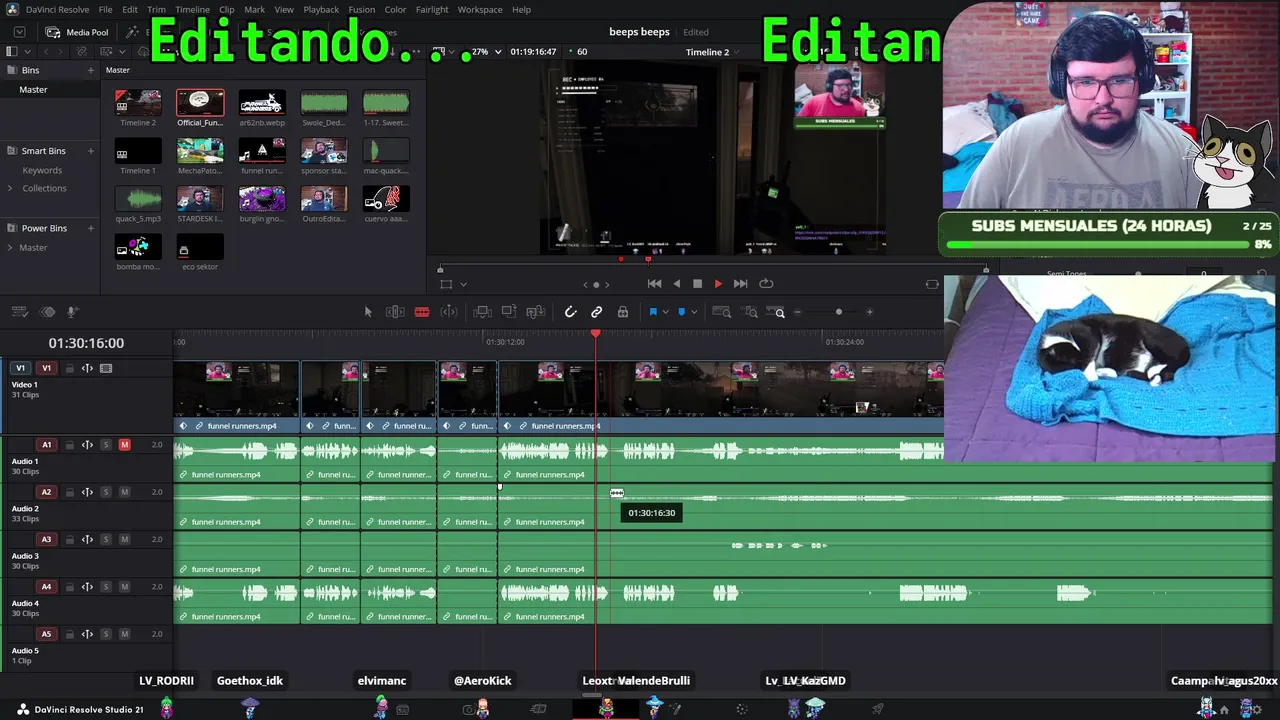The height and width of the screenshot is (720, 1280).
Task: Open the viewer zoom 27% dropdown
Action: 486,52
